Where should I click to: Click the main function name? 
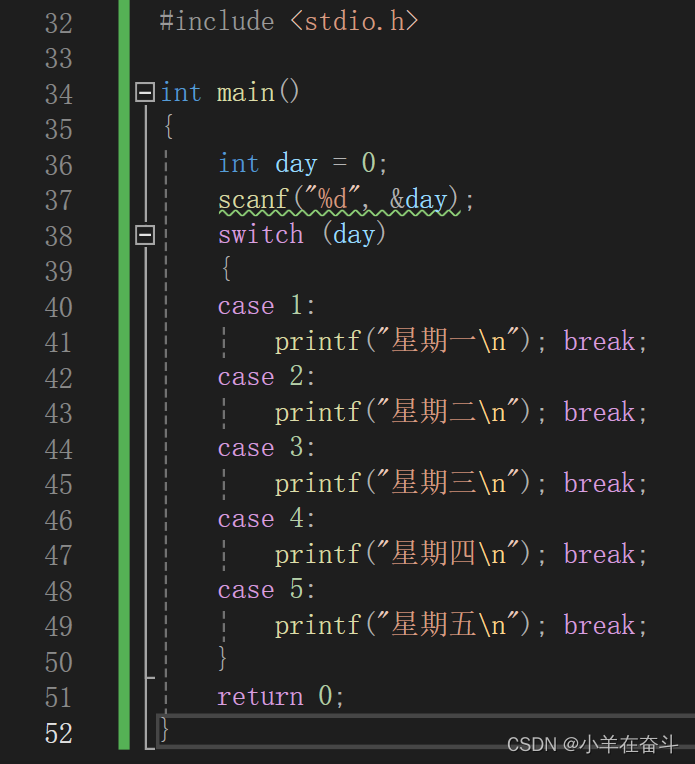[x=246, y=93]
